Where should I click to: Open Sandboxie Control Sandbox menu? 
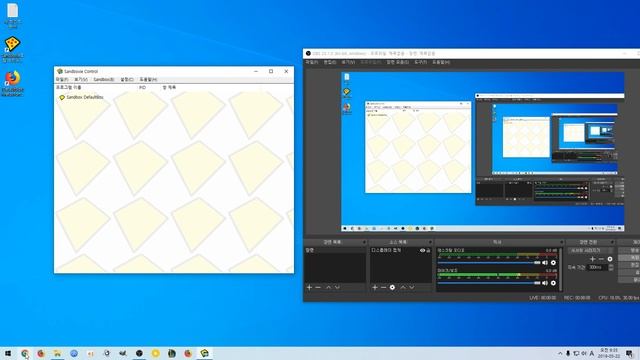coord(104,80)
